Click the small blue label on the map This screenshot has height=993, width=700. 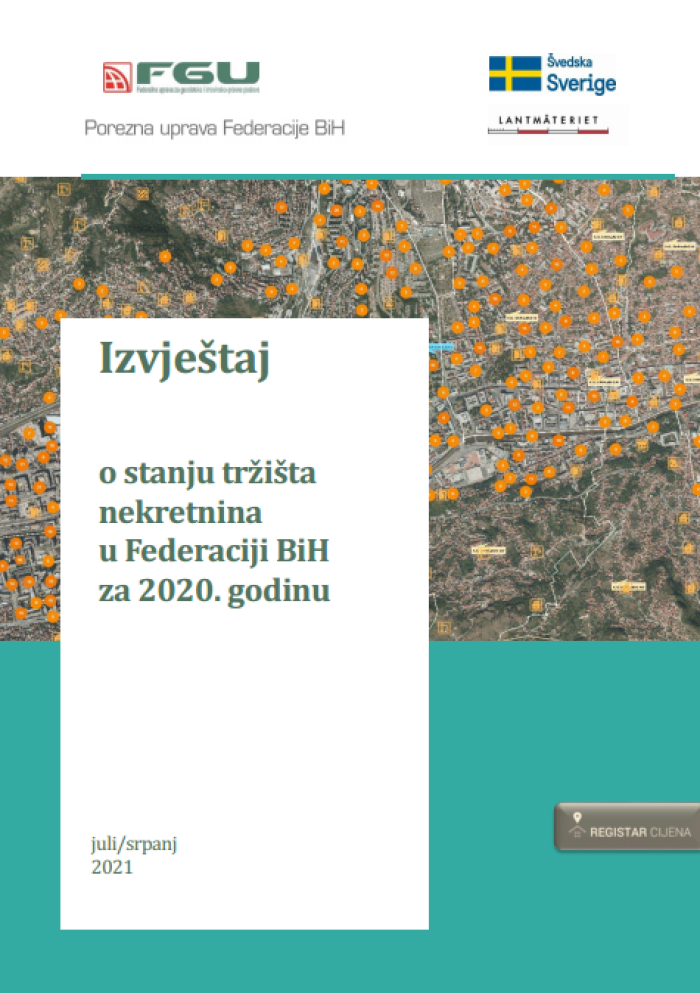pyautogui.click(x=440, y=346)
